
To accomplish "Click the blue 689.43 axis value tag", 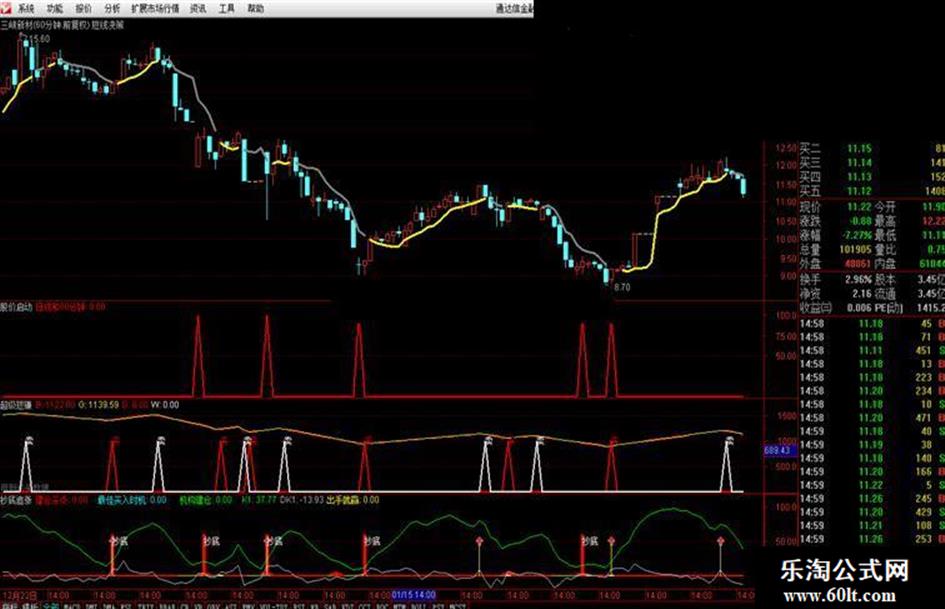I will pyautogui.click(x=780, y=450).
